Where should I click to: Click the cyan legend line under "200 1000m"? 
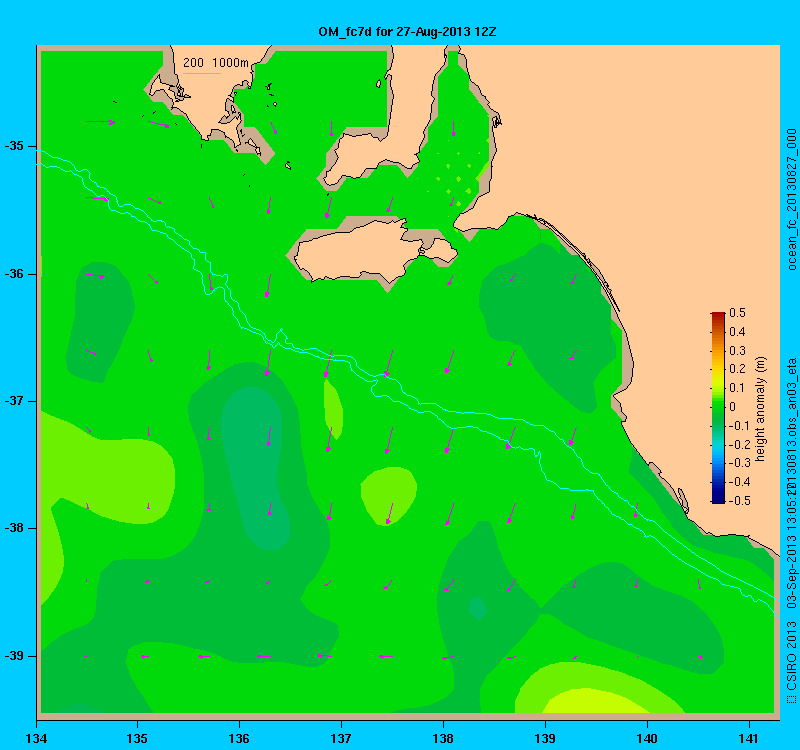(x=202, y=73)
